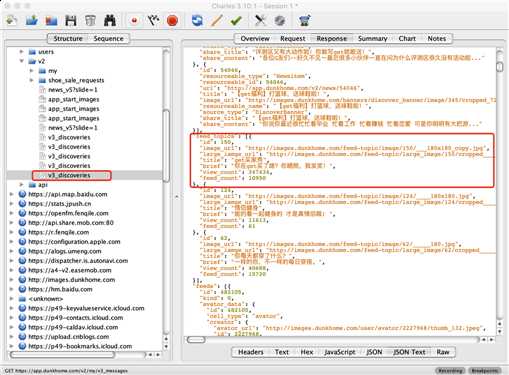Viewport: 509px width, 375px height.
Task: Save the session with the floppy disk icon
Action: [x=71, y=21]
